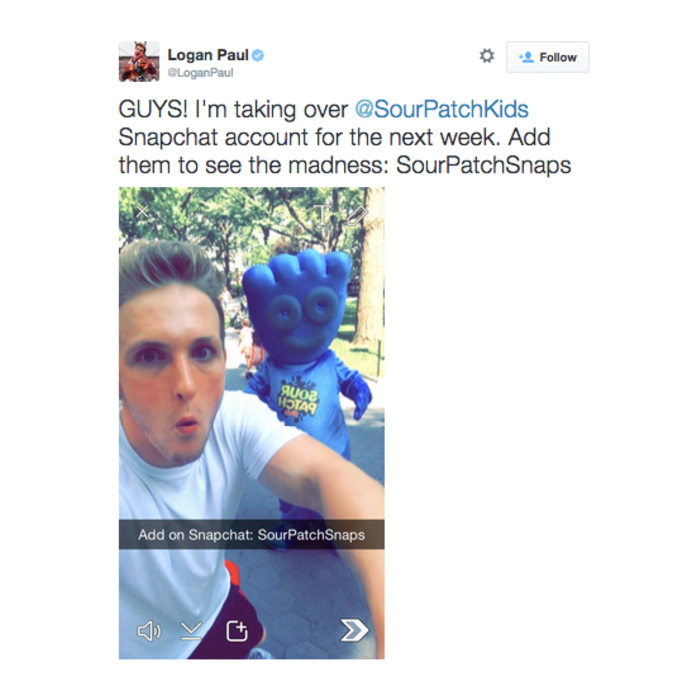
Task: Open Logan Paul's profile avatar
Action: click(x=139, y=62)
